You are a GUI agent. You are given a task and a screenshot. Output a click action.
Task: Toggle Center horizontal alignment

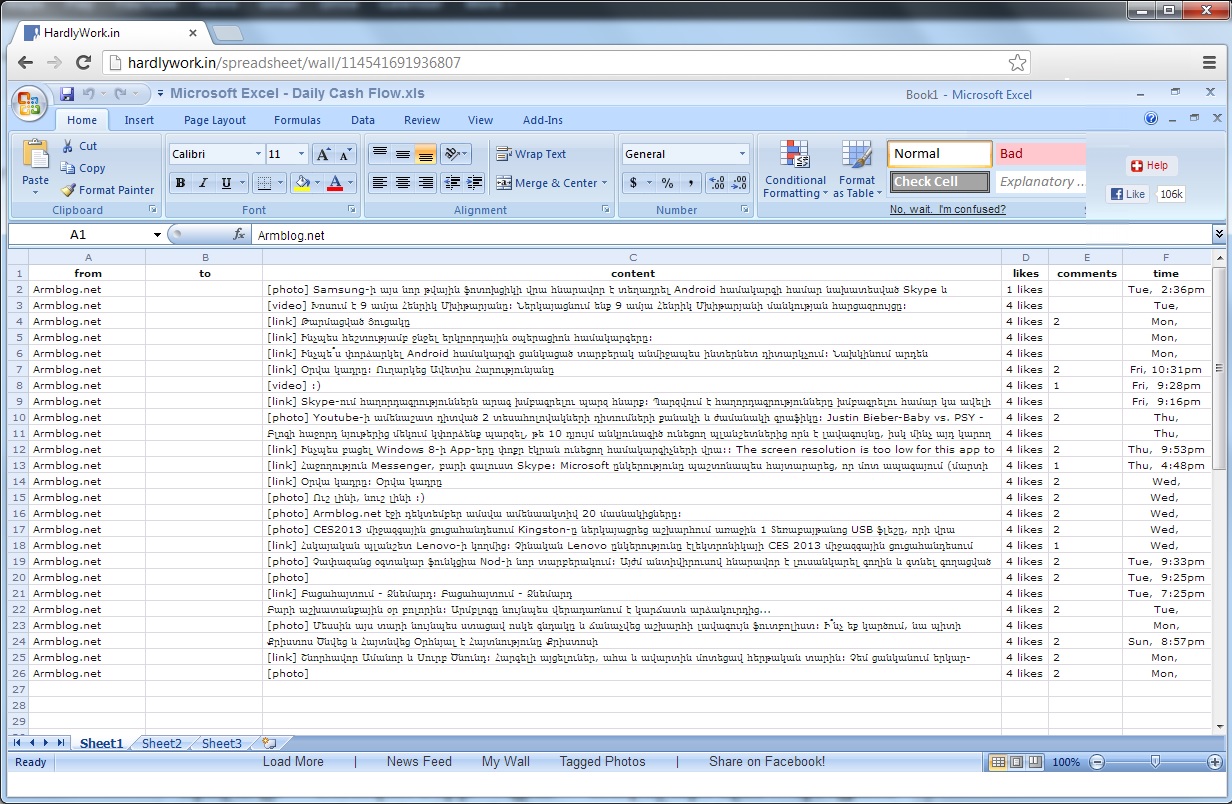pos(402,183)
